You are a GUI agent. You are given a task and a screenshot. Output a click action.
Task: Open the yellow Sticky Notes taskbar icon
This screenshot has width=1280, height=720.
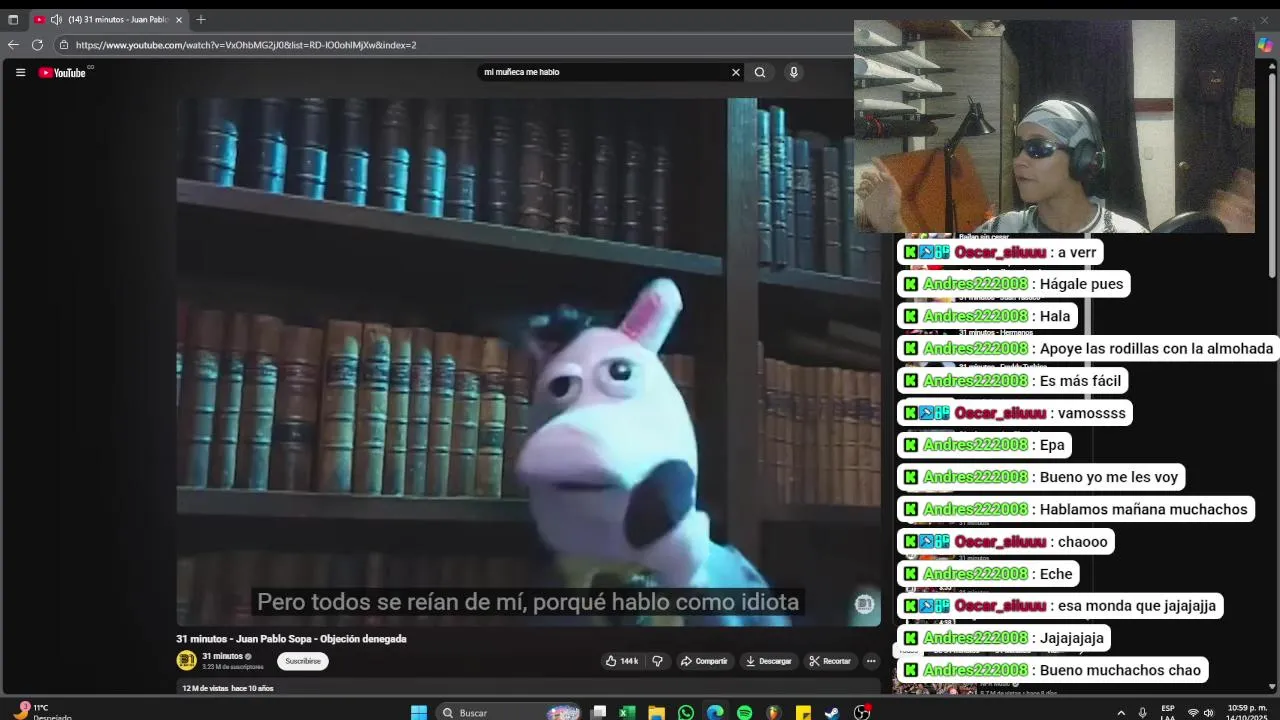803,712
